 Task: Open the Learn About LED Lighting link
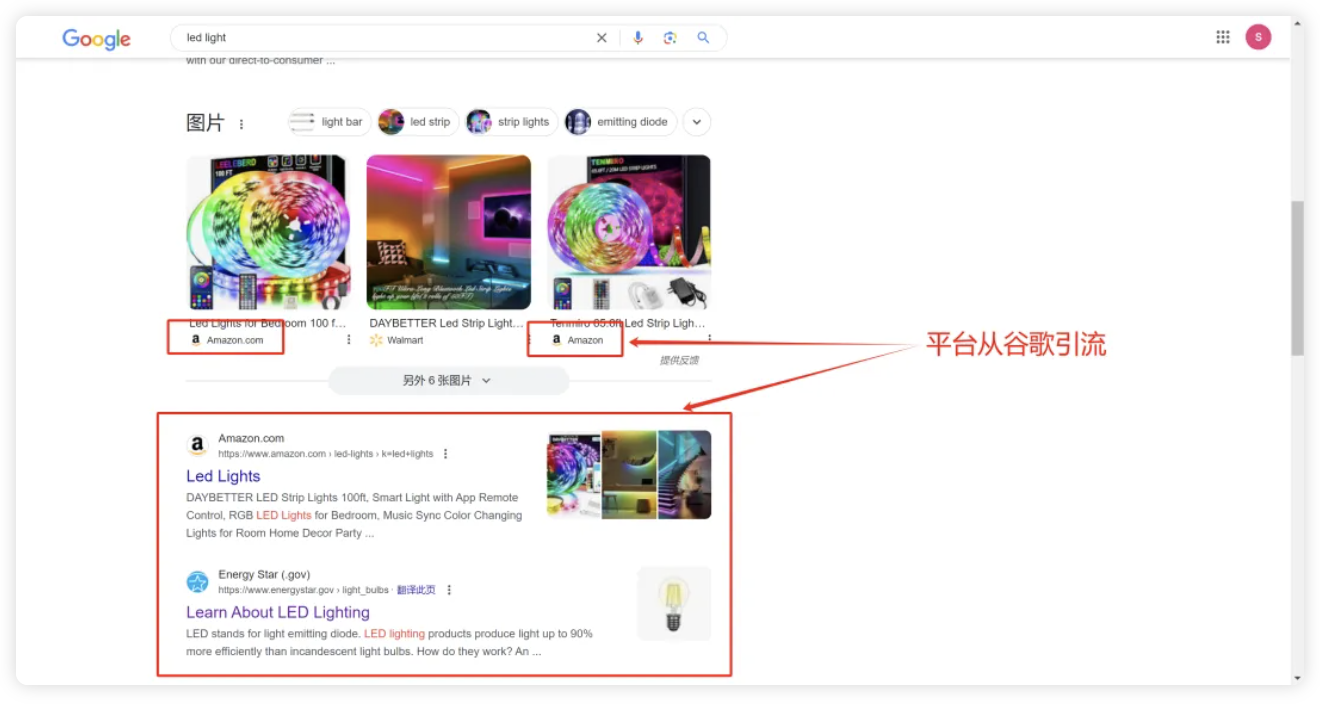click(278, 612)
